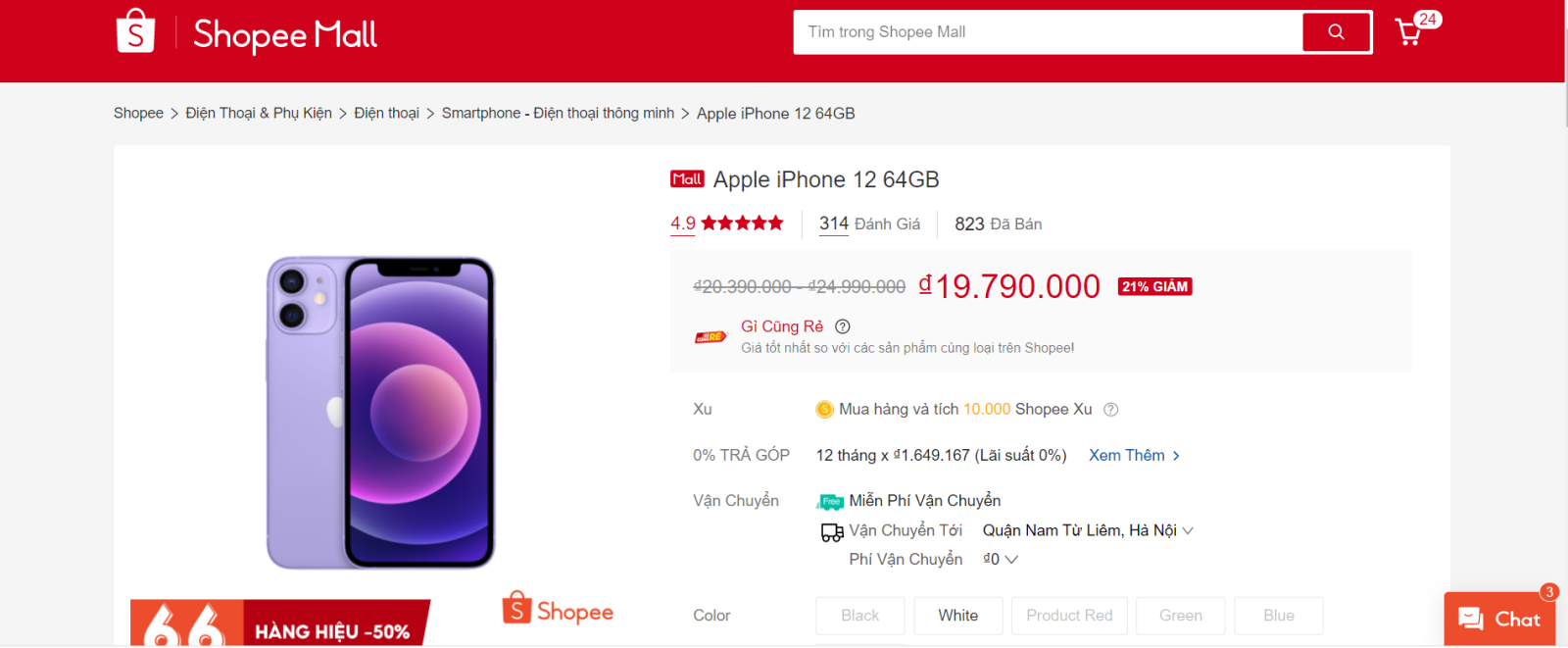Image resolution: width=1568 pixels, height=648 pixels.
Task: Open the 314 Đánh Giá reviews link
Action: coord(869,224)
